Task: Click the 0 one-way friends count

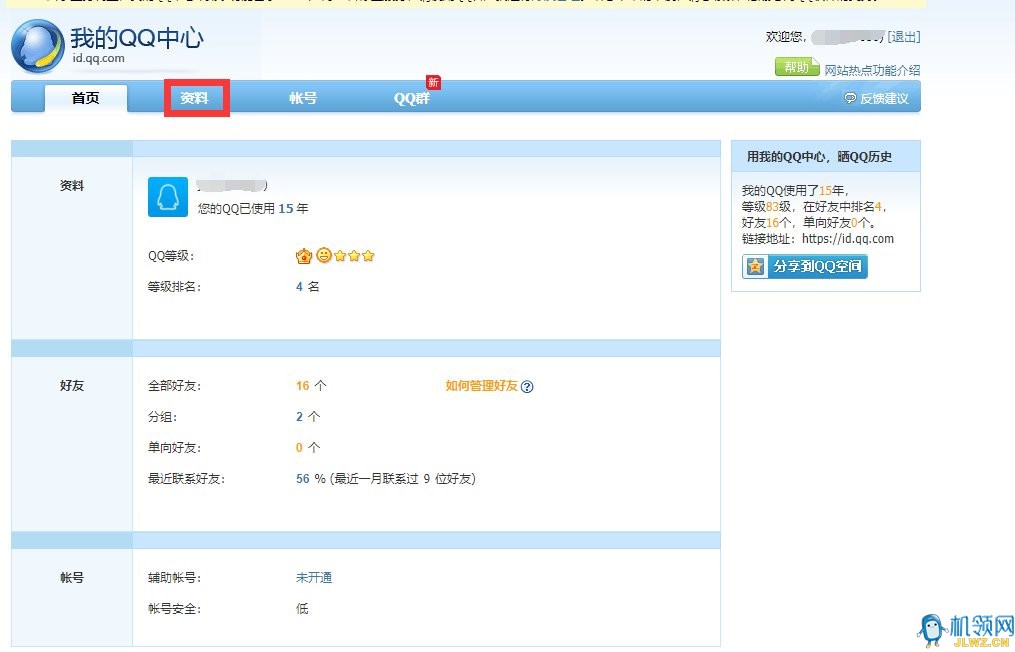Action: coord(299,448)
